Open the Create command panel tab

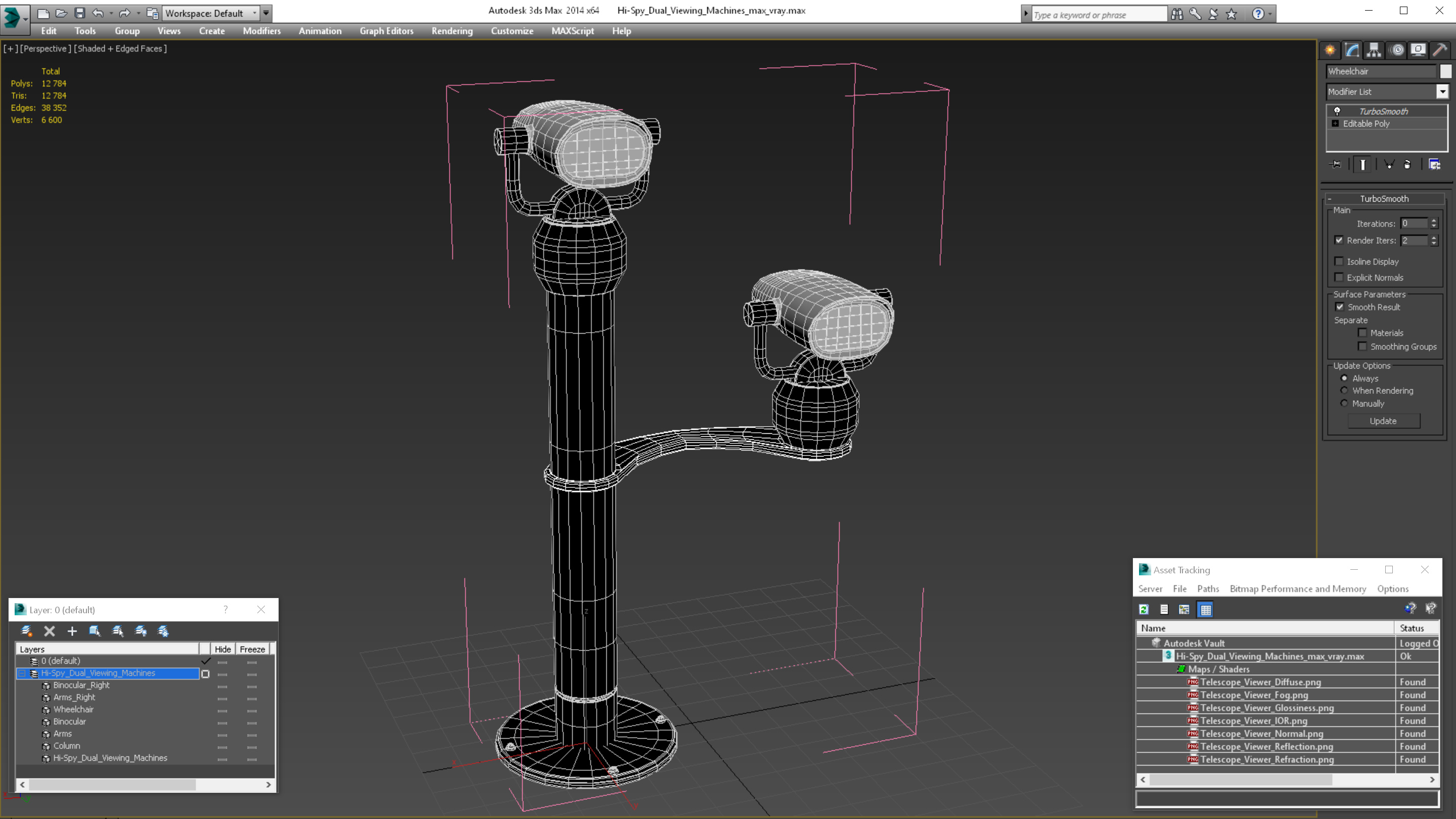coord(1330,51)
